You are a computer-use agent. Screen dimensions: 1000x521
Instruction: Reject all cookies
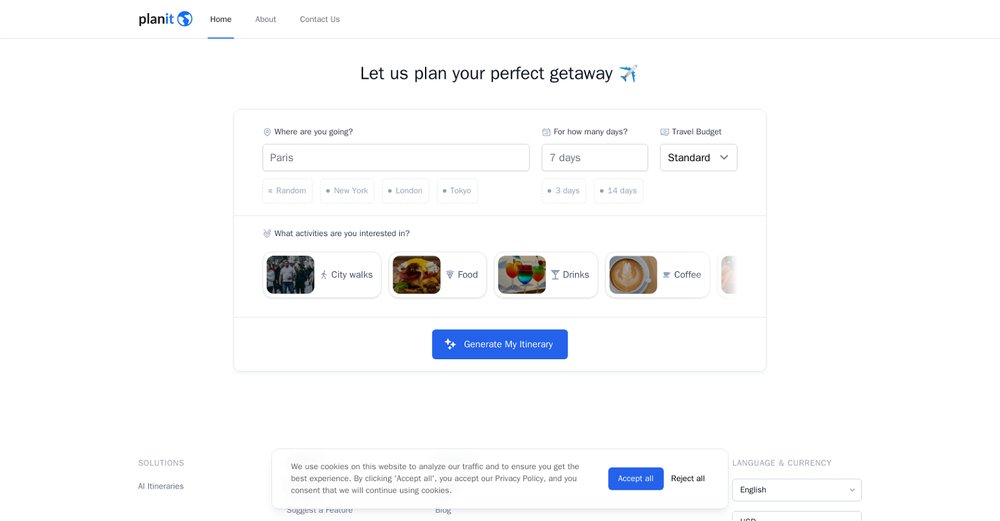688,478
